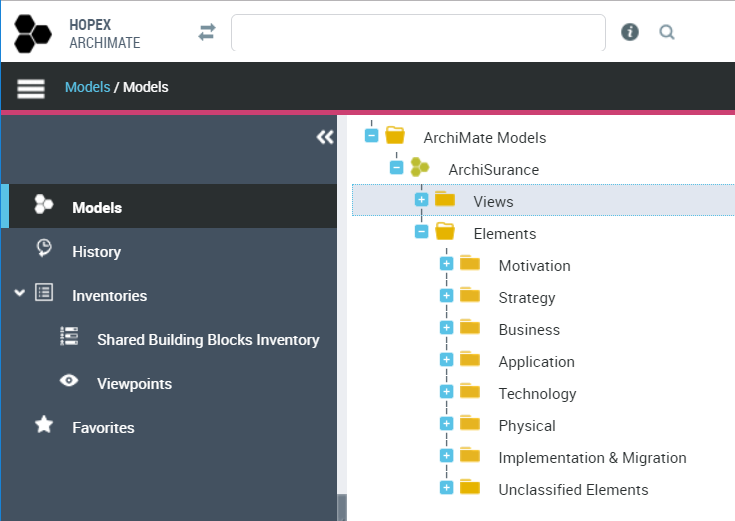Expand the Views folder node
Viewport: 735px width, 521px height.
pos(421,200)
